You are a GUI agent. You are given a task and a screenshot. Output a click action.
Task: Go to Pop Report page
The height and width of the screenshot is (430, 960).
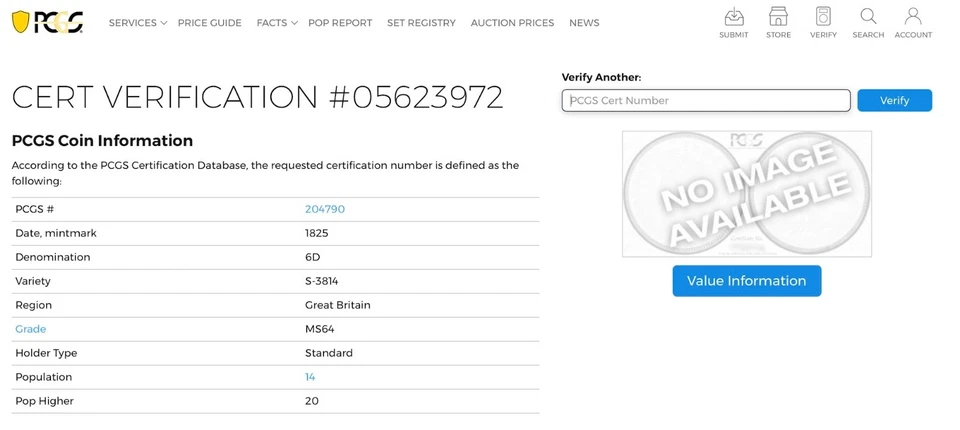340,23
